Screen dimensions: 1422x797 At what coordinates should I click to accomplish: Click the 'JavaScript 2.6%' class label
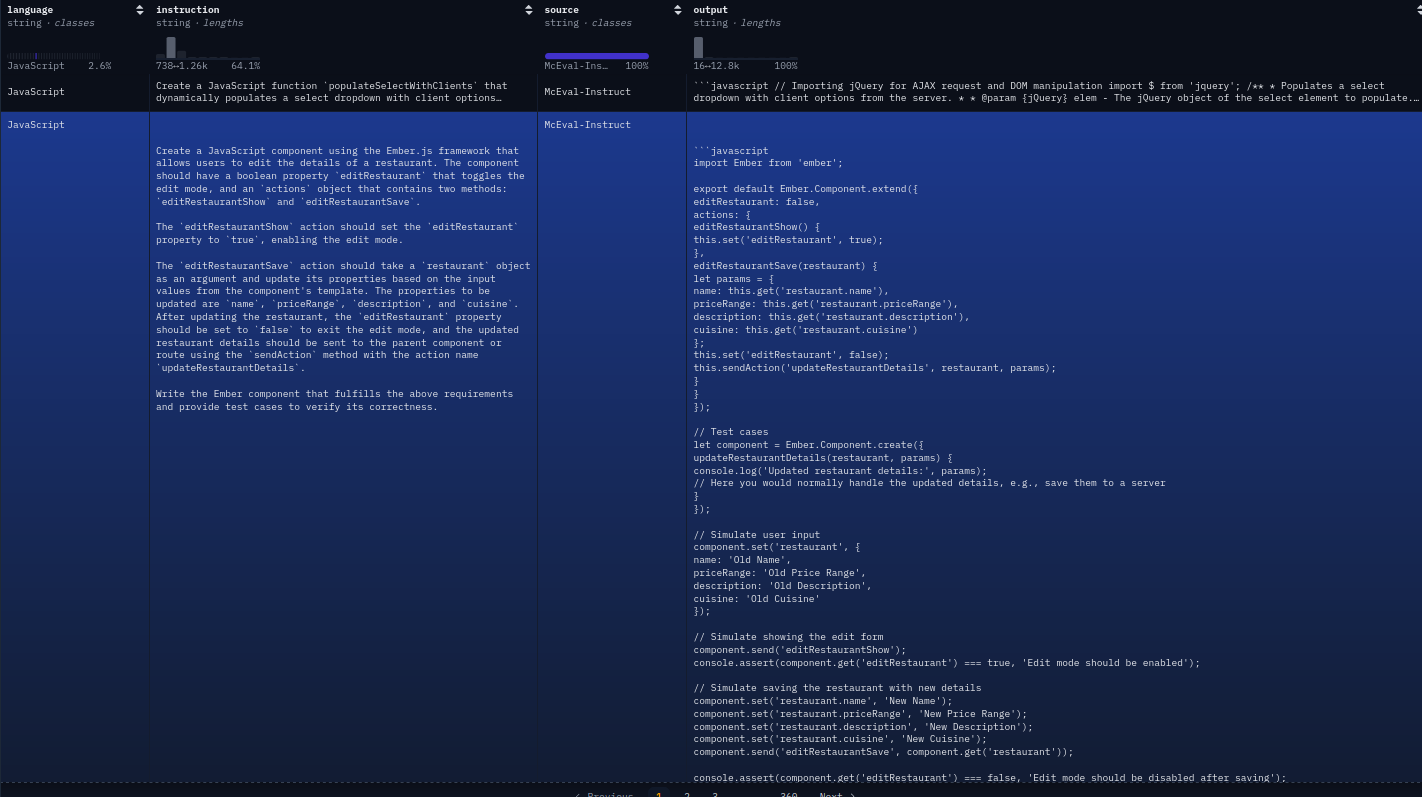59,66
